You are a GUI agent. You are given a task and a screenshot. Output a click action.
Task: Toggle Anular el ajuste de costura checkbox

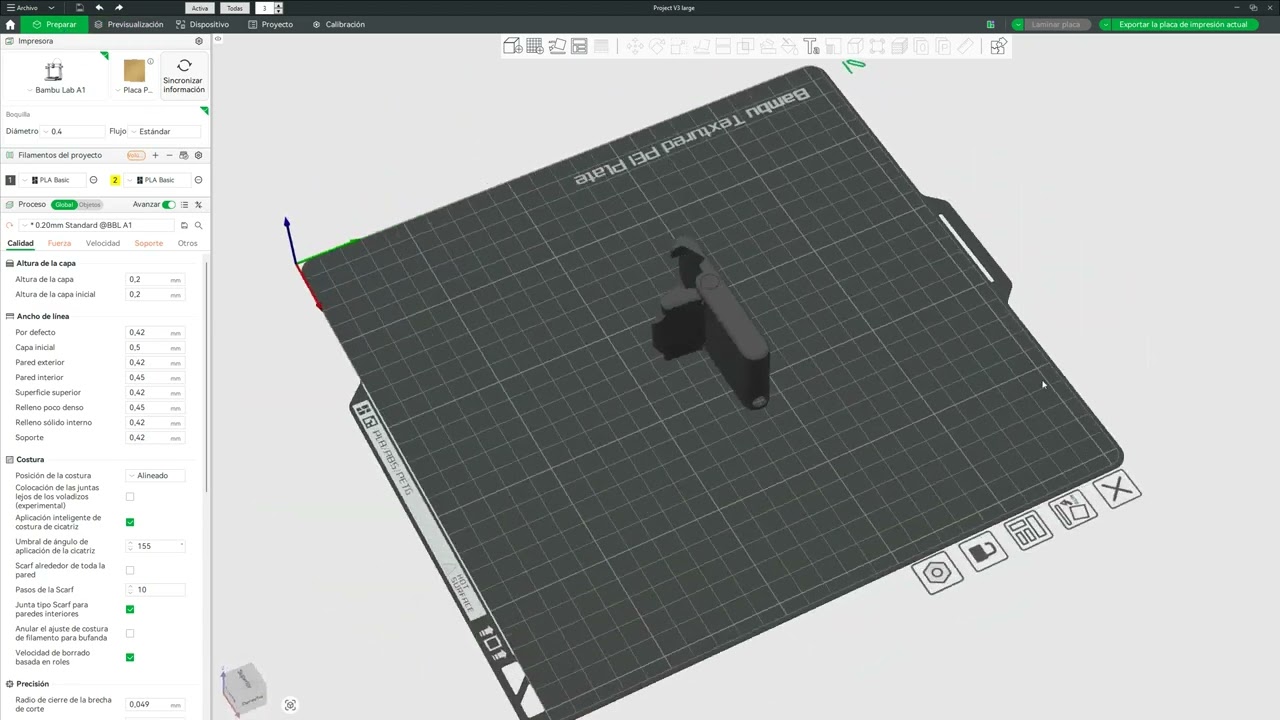pos(130,633)
